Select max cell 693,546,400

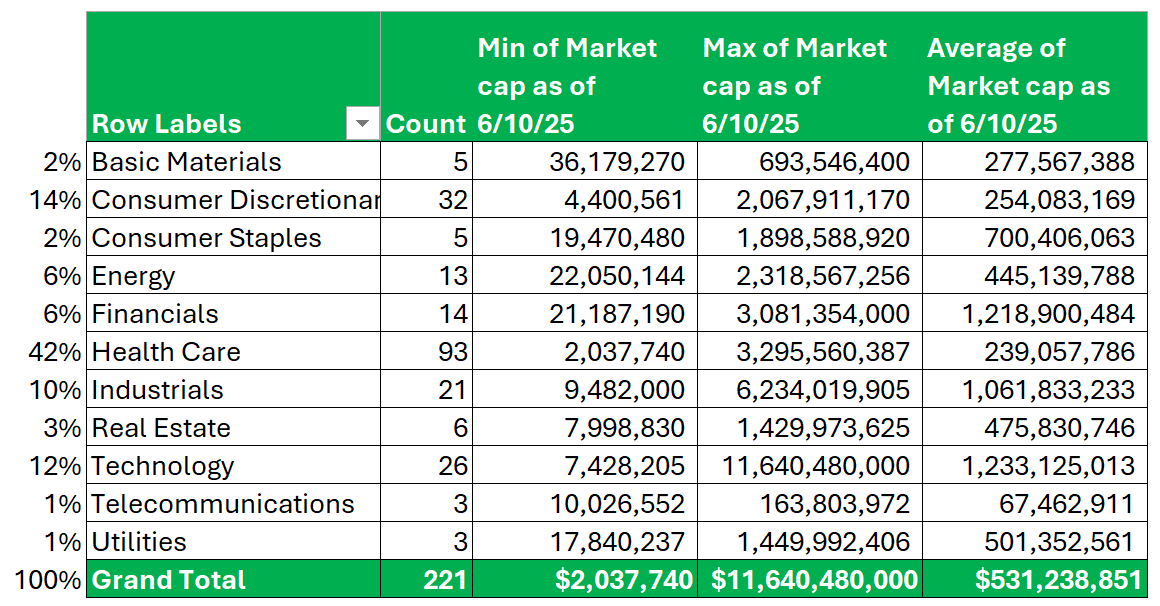(x=809, y=161)
